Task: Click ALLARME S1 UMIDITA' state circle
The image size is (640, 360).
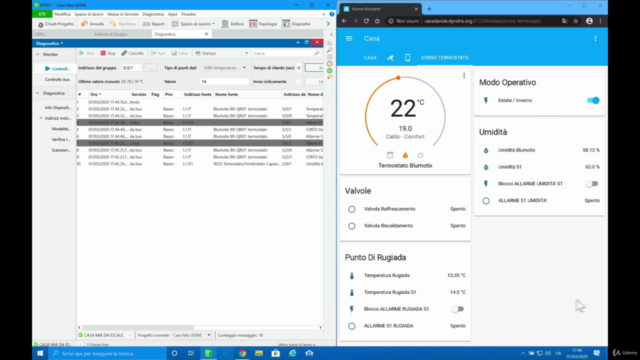Action: coord(486,200)
